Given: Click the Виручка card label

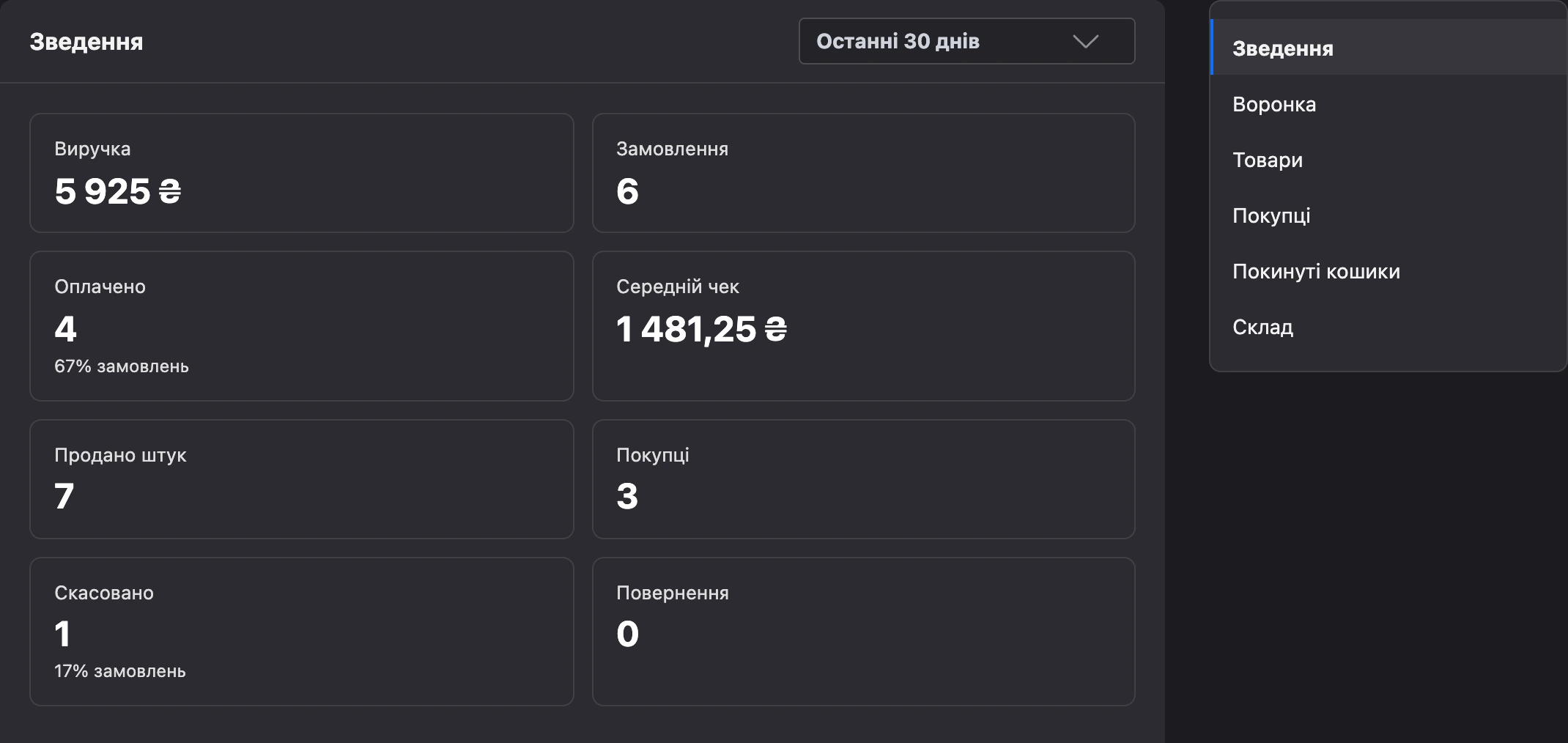Looking at the screenshot, I should [x=92, y=149].
